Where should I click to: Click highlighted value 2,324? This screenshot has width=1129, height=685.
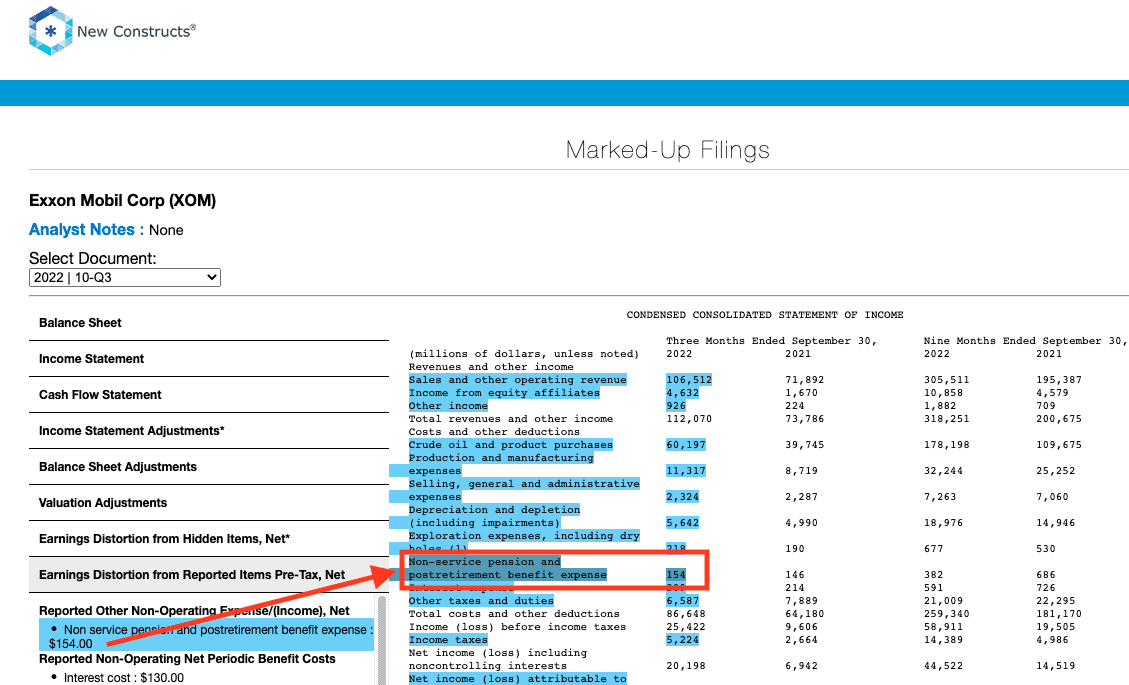tap(683, 496)
